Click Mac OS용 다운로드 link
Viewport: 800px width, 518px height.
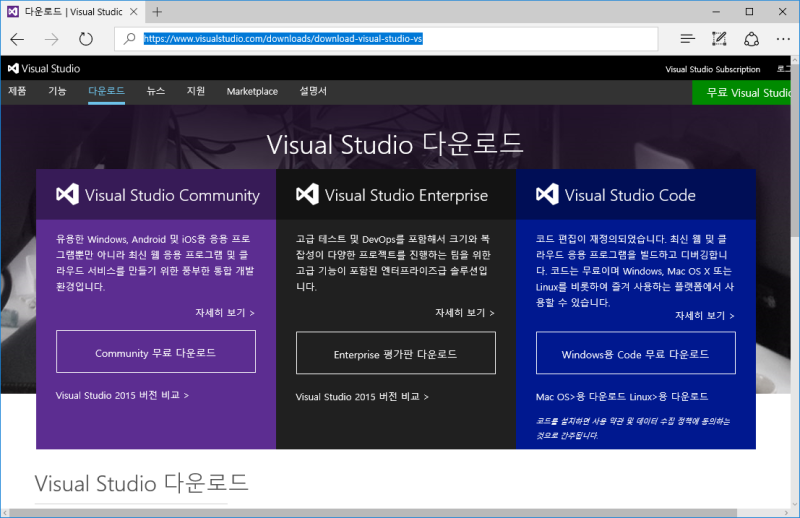click(580, 397)
